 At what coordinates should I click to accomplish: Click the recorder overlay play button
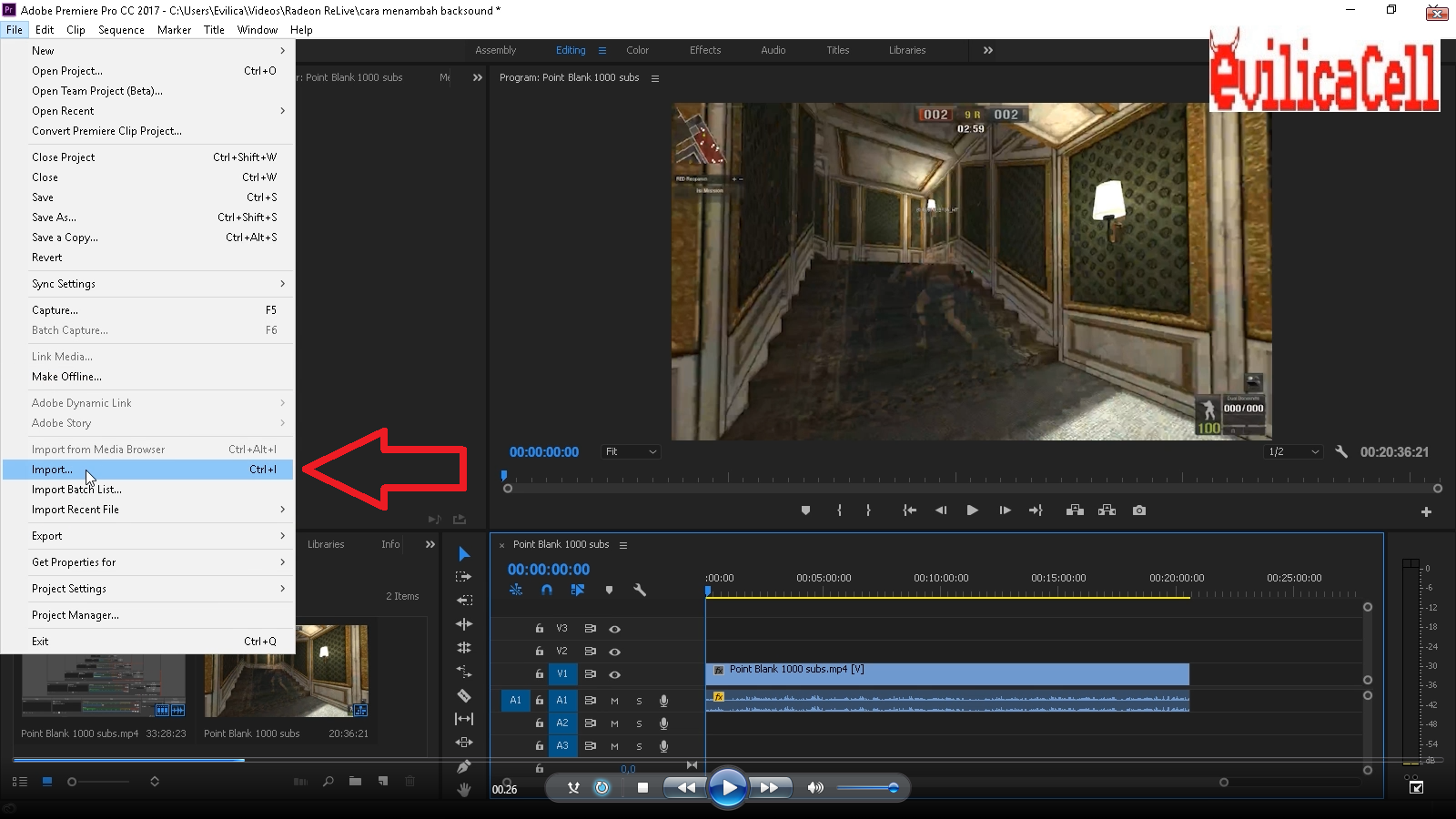pyautogui.click(x=727, y=787)
